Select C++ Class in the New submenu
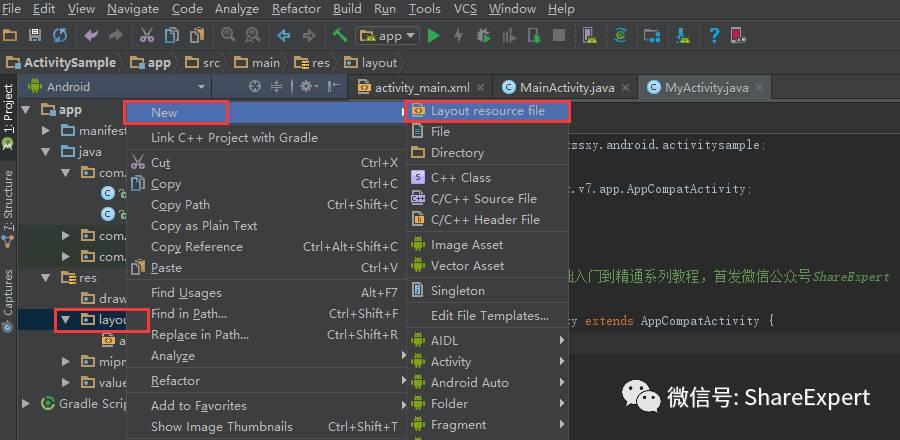Image resolution: width=900 pixels, height=440 pixels. [x=487, y=178]
